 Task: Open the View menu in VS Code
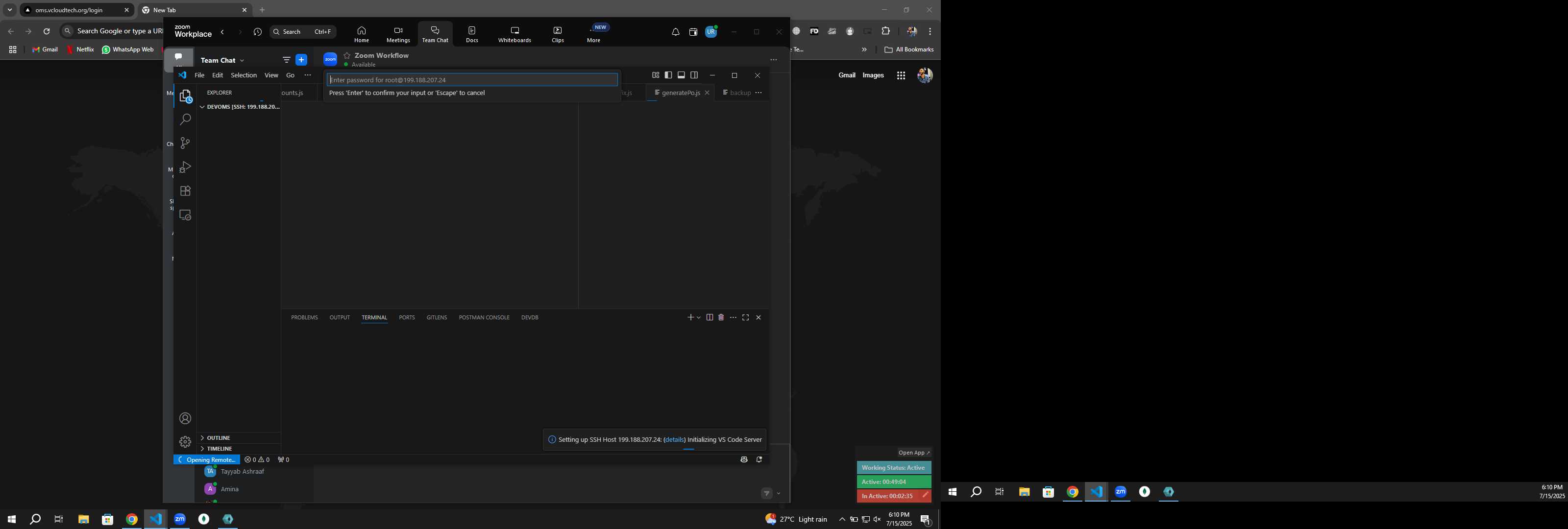[x=271, y=75]
